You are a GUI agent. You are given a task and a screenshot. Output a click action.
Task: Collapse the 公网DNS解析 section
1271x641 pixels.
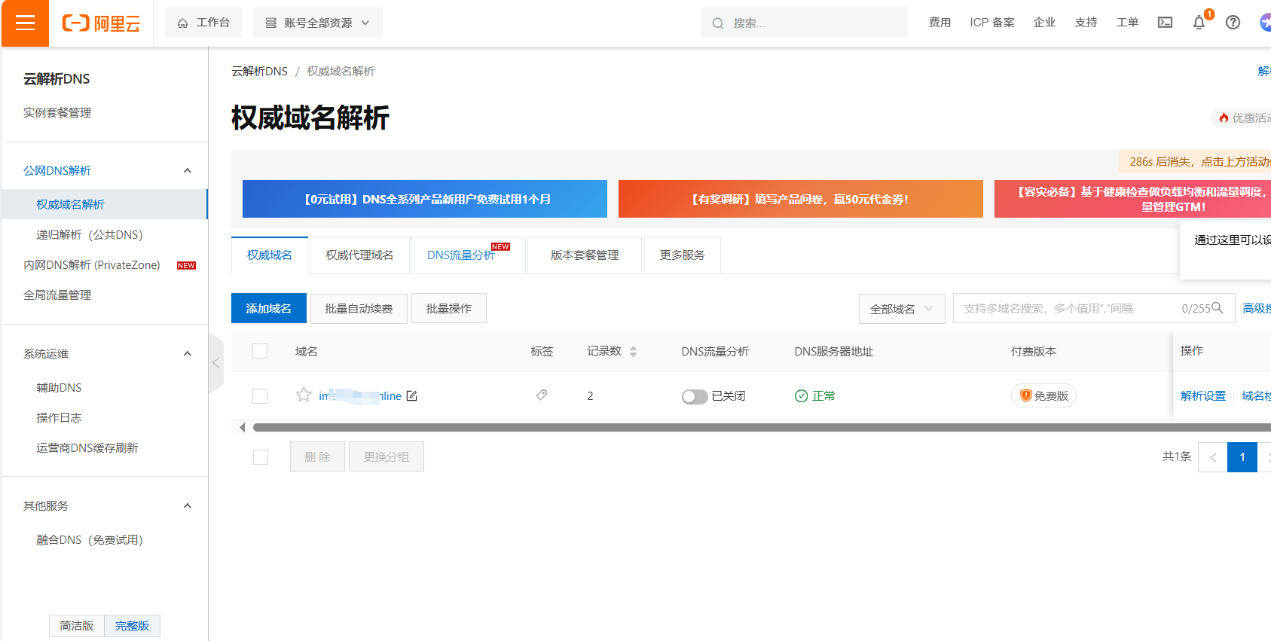(187, 171)
